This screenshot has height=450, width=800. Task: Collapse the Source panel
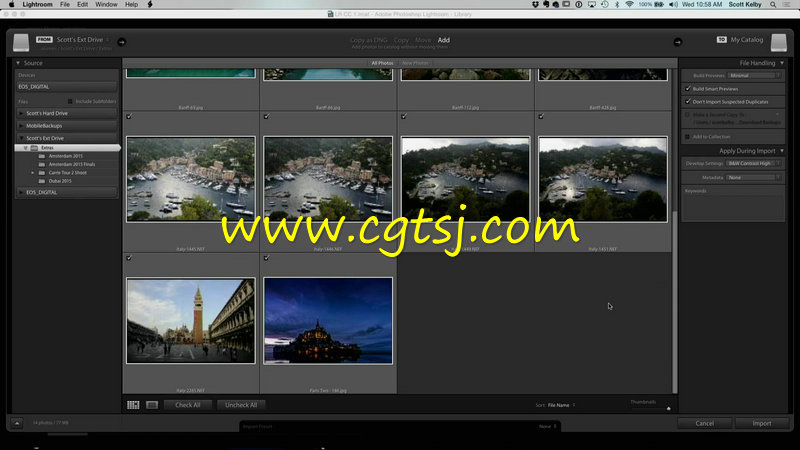[x=18, y=63]
